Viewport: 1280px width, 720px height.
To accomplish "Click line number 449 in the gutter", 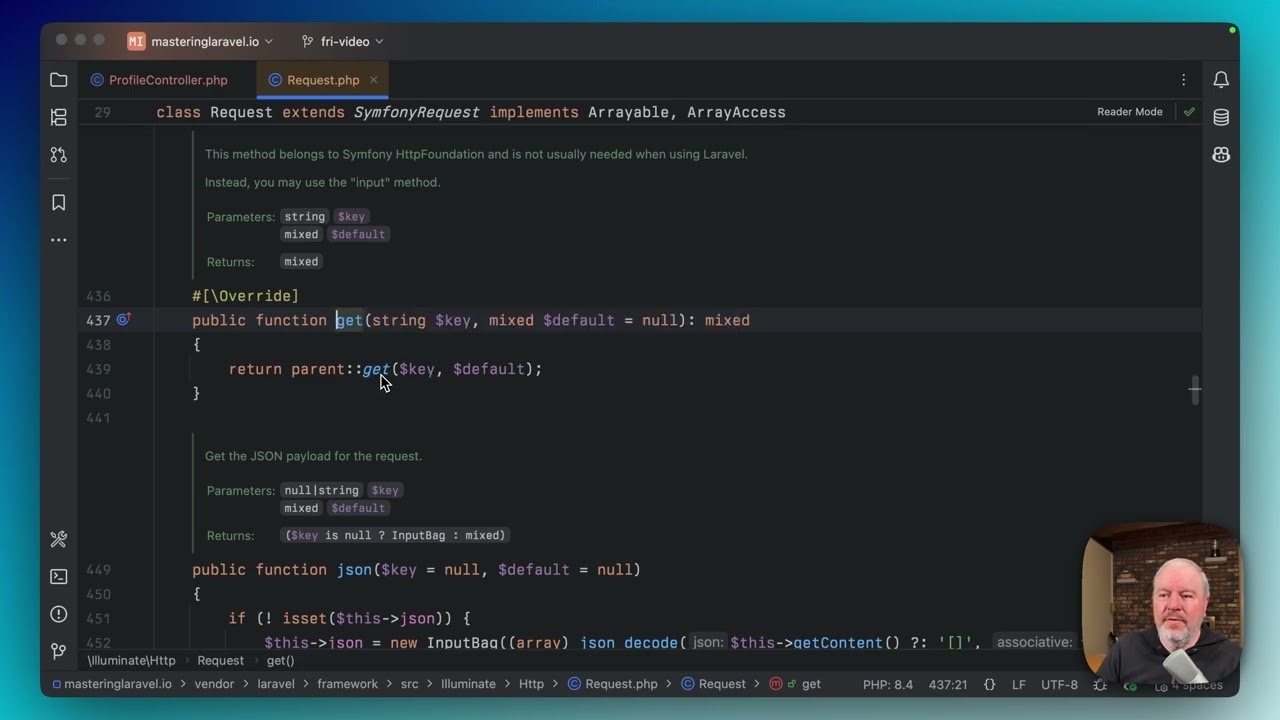I will tap(98, 570).
